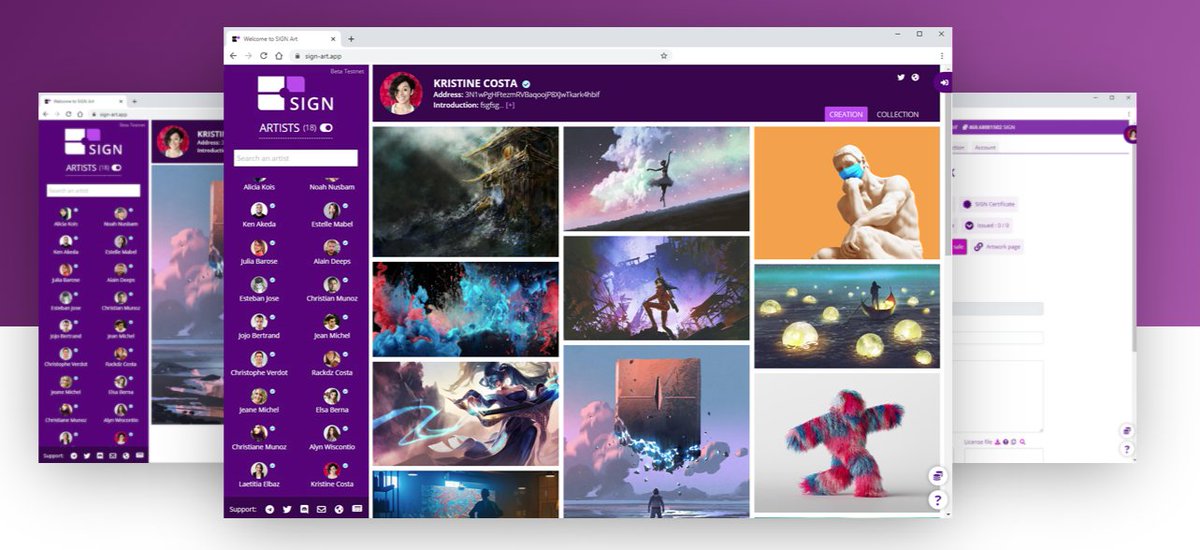The width and height of the screenshot is (1200, 550).
Task: Open website globe icon in front window footer
Action: (x=339, y=509)
